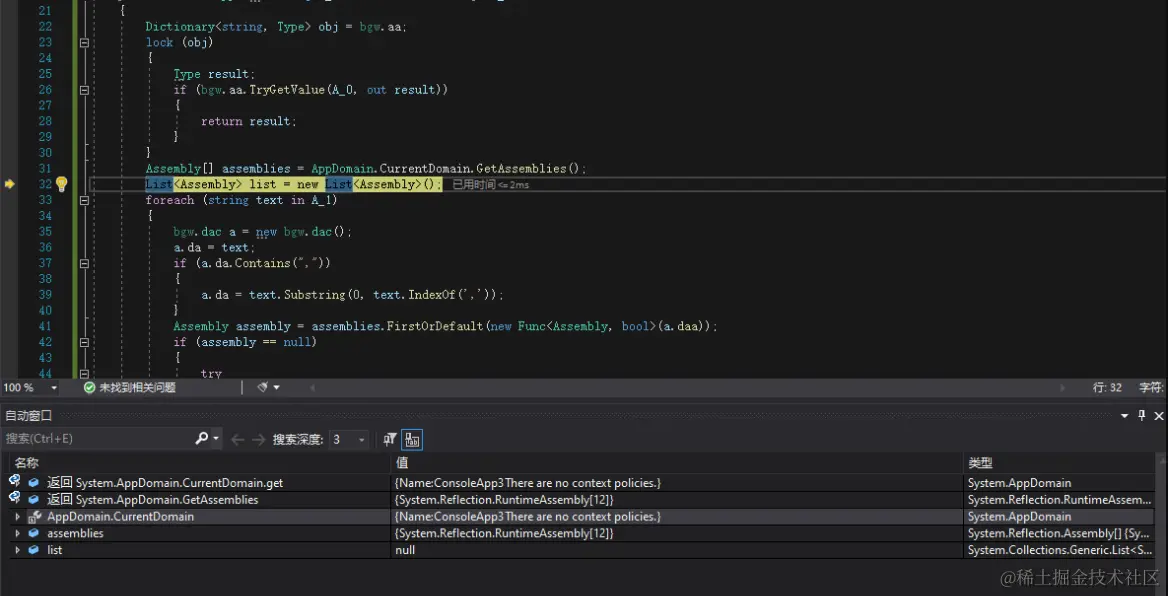Click the blue cube icon of the list row
This screenshot has height=596, width=1168.
(34, 550)
